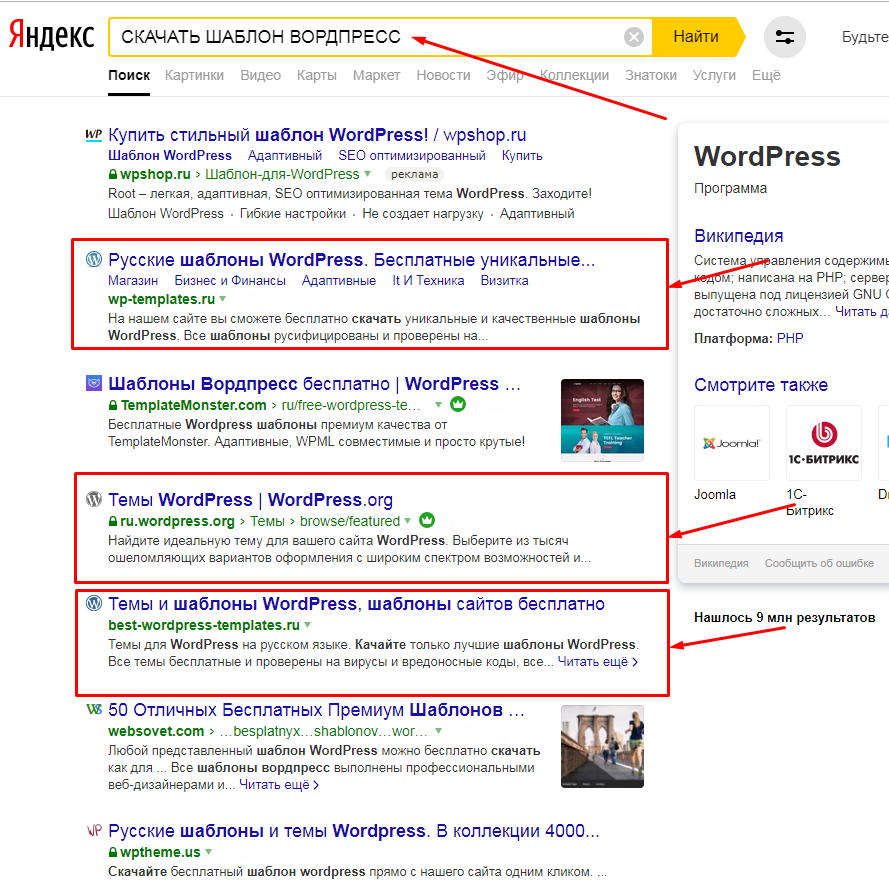Image resolution: width=889 pixels, height=882 pixels.
Task: Click the green crown badge next to ru.wordpress.org
Action: tap(427, 520)
